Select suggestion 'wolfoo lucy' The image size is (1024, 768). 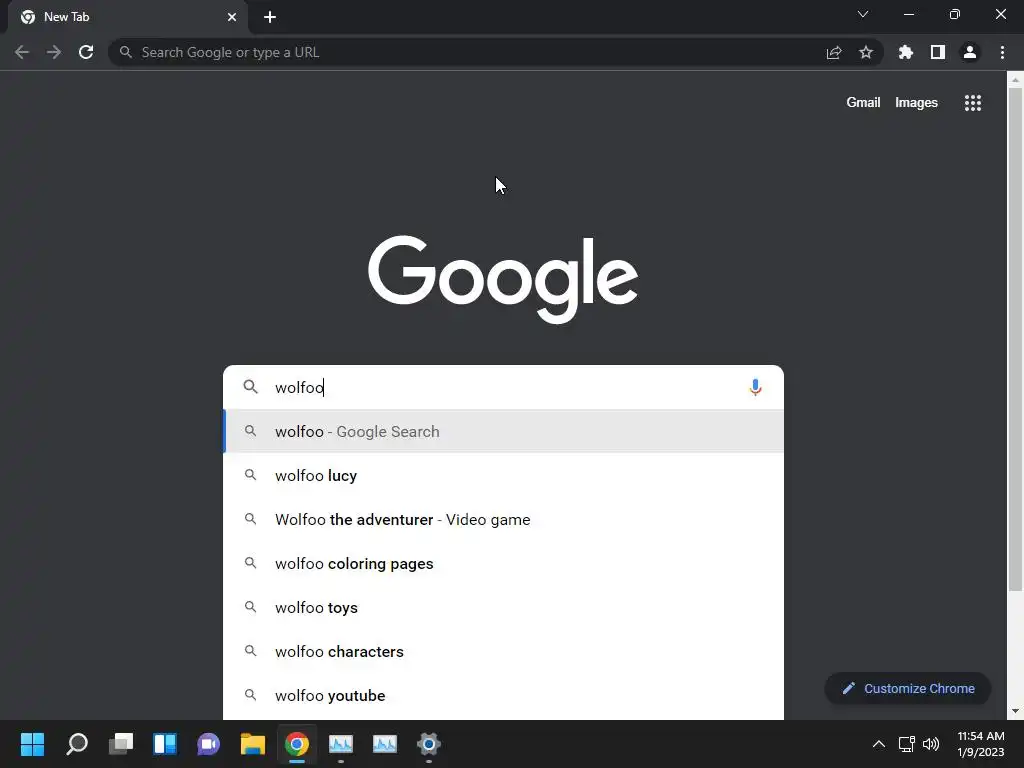(504, 475)
